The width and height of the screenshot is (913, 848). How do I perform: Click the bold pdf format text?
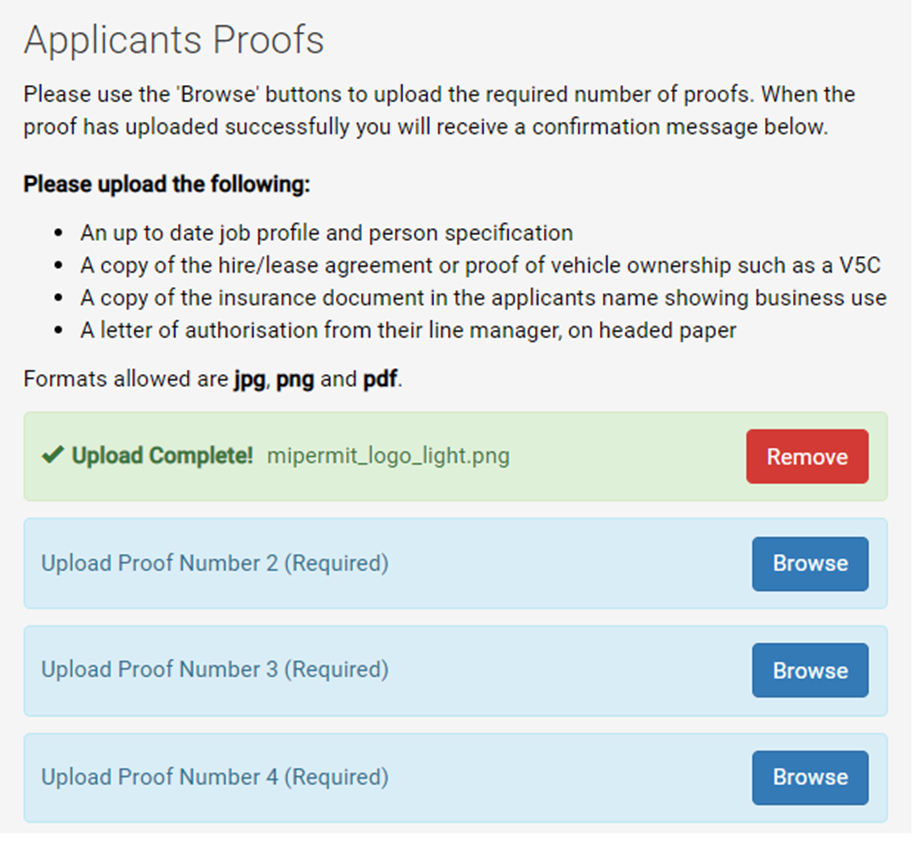click(x=380, y=379)
